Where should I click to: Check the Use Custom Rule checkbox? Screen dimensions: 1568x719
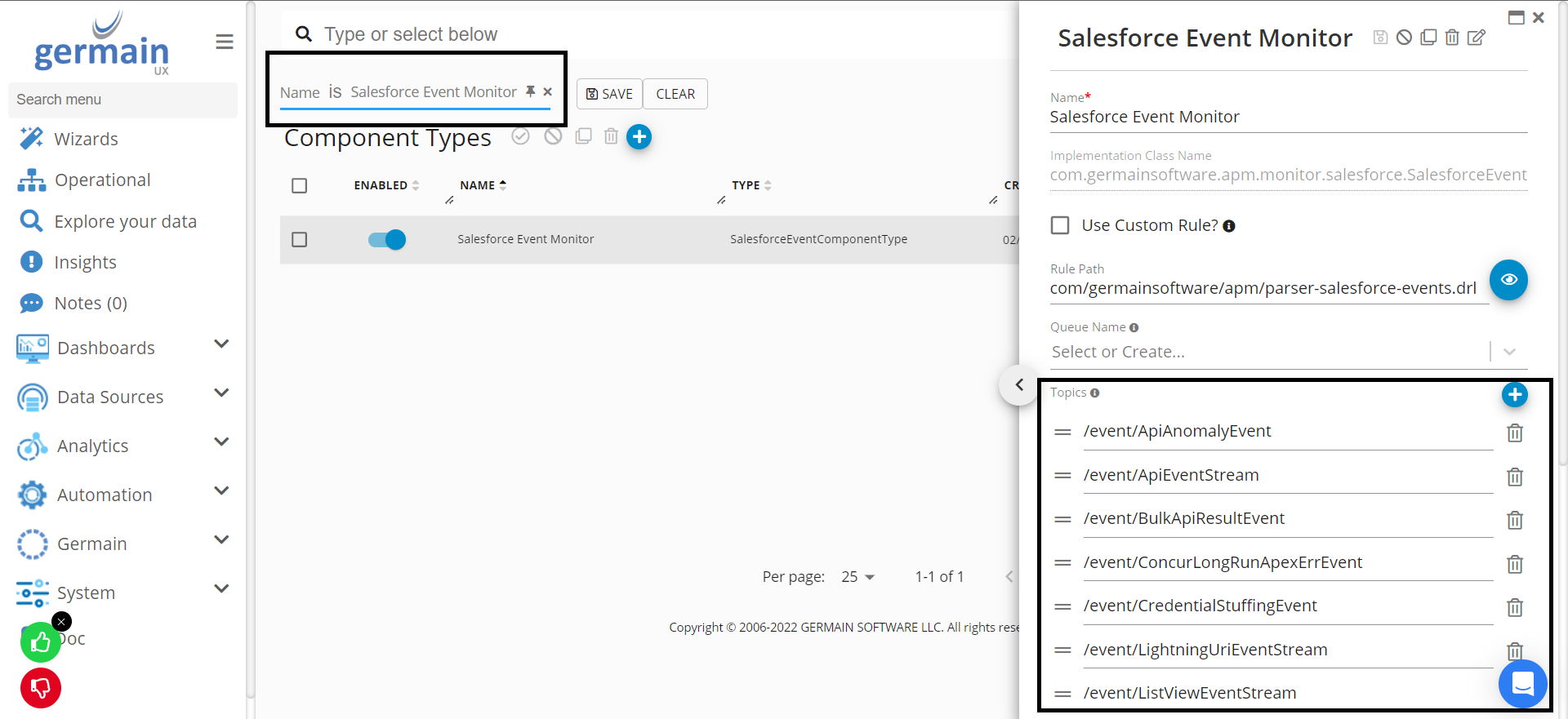[x=1060, y=225]
